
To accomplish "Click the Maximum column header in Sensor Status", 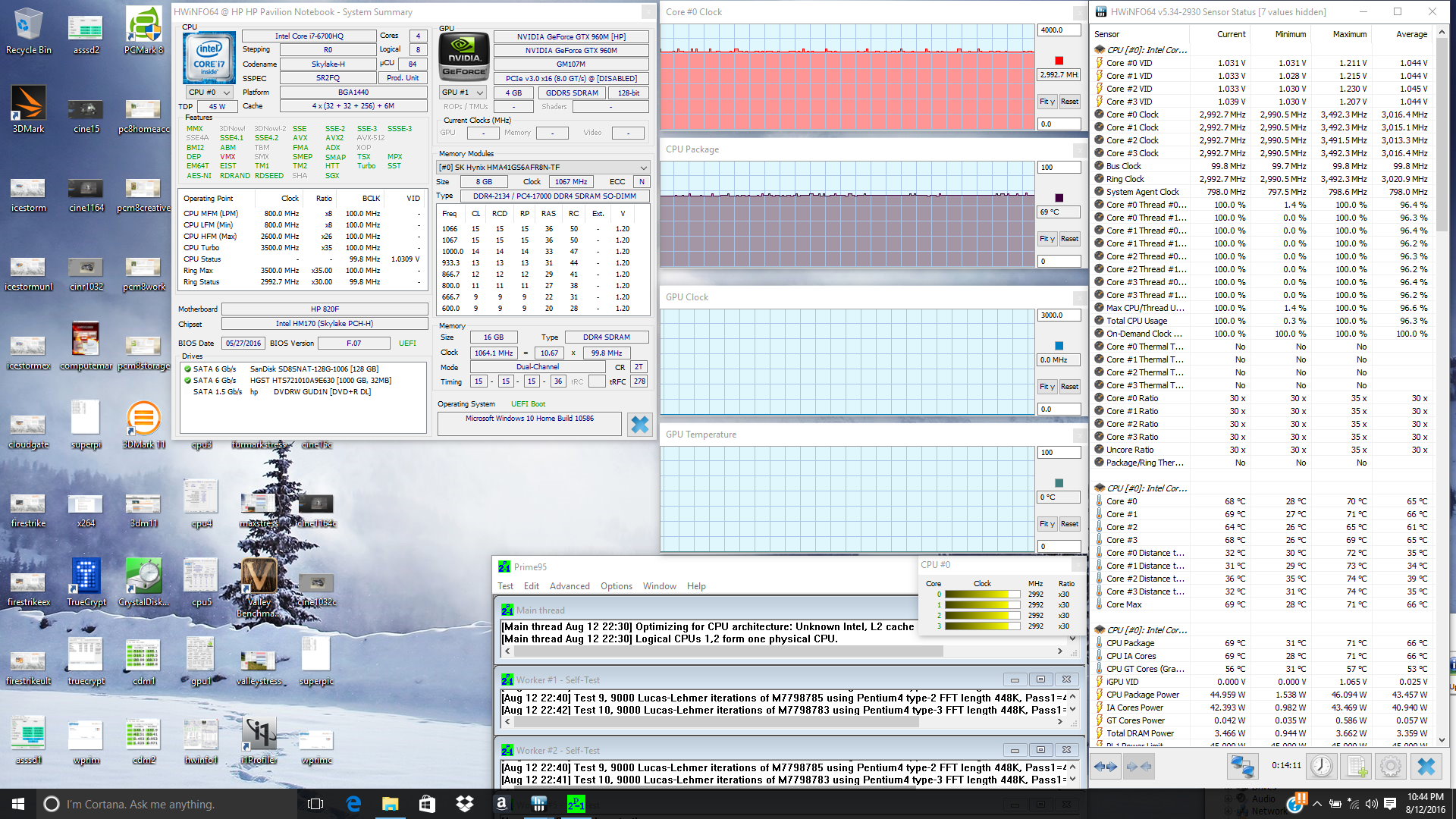I will tap(1350, 34).
